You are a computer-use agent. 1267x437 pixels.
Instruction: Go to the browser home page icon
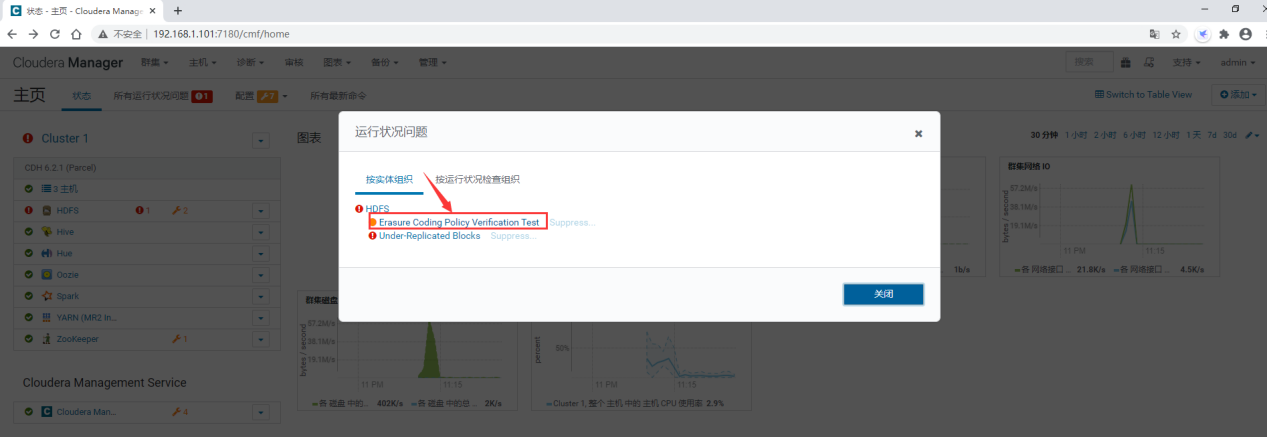point(76,33)
